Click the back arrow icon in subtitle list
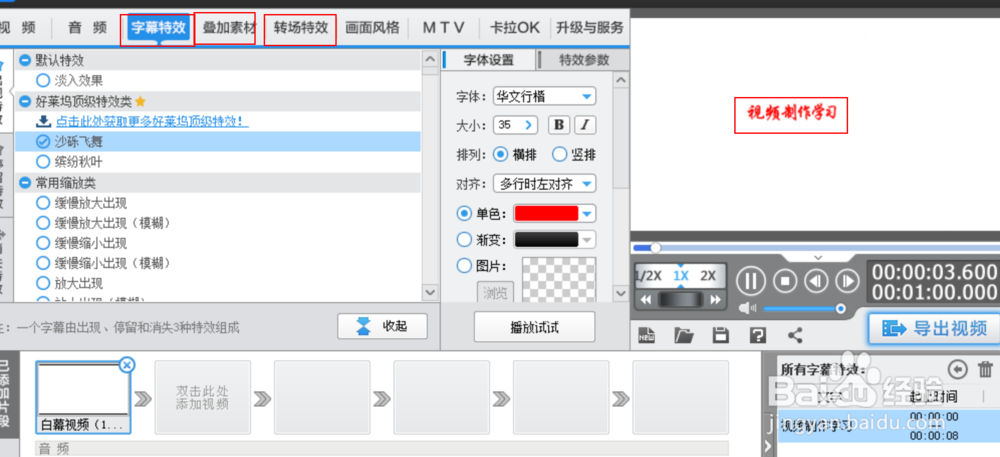Viewport: 1000px width, 457px height. point(957,369)
